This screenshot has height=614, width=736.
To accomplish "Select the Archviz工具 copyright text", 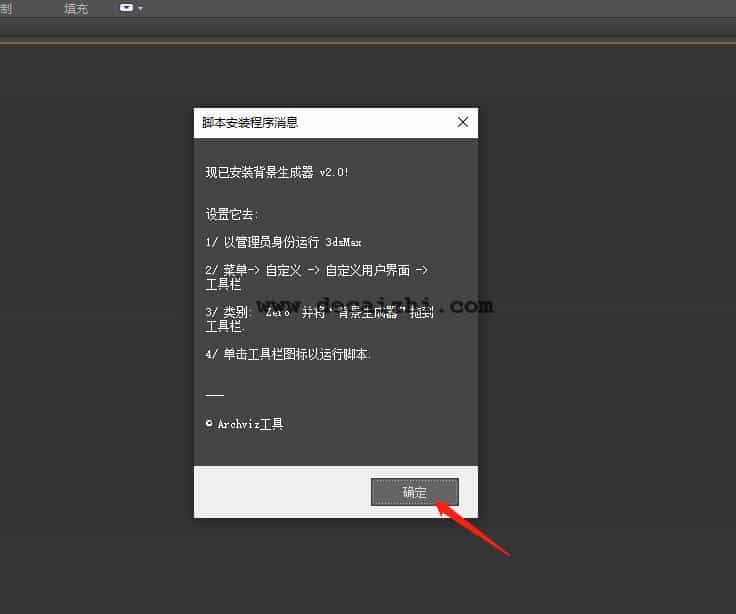I will click(245, 424).
